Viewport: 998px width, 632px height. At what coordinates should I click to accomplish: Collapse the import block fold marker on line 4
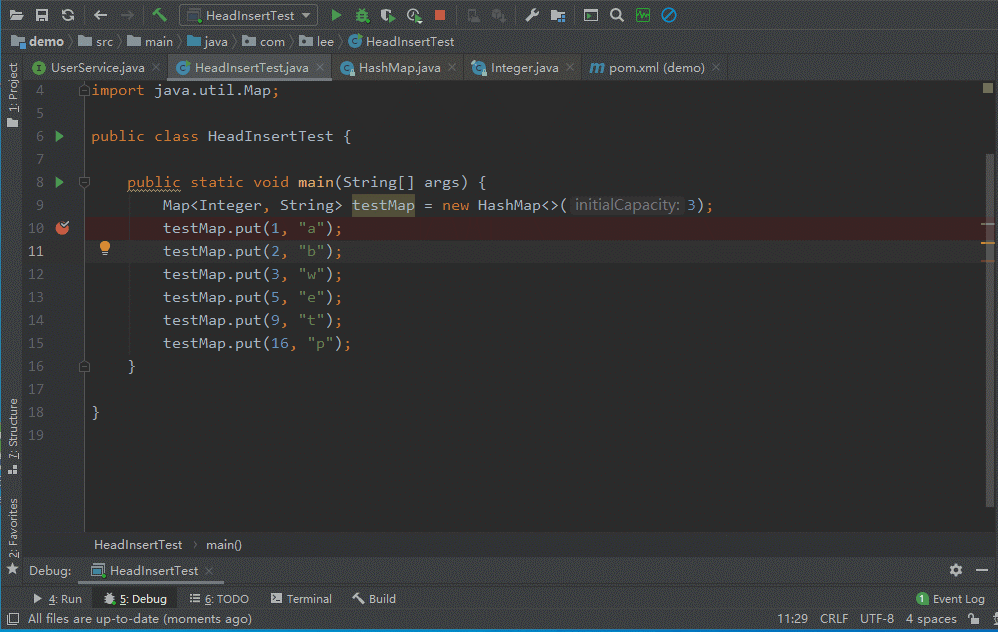[84, 90]
